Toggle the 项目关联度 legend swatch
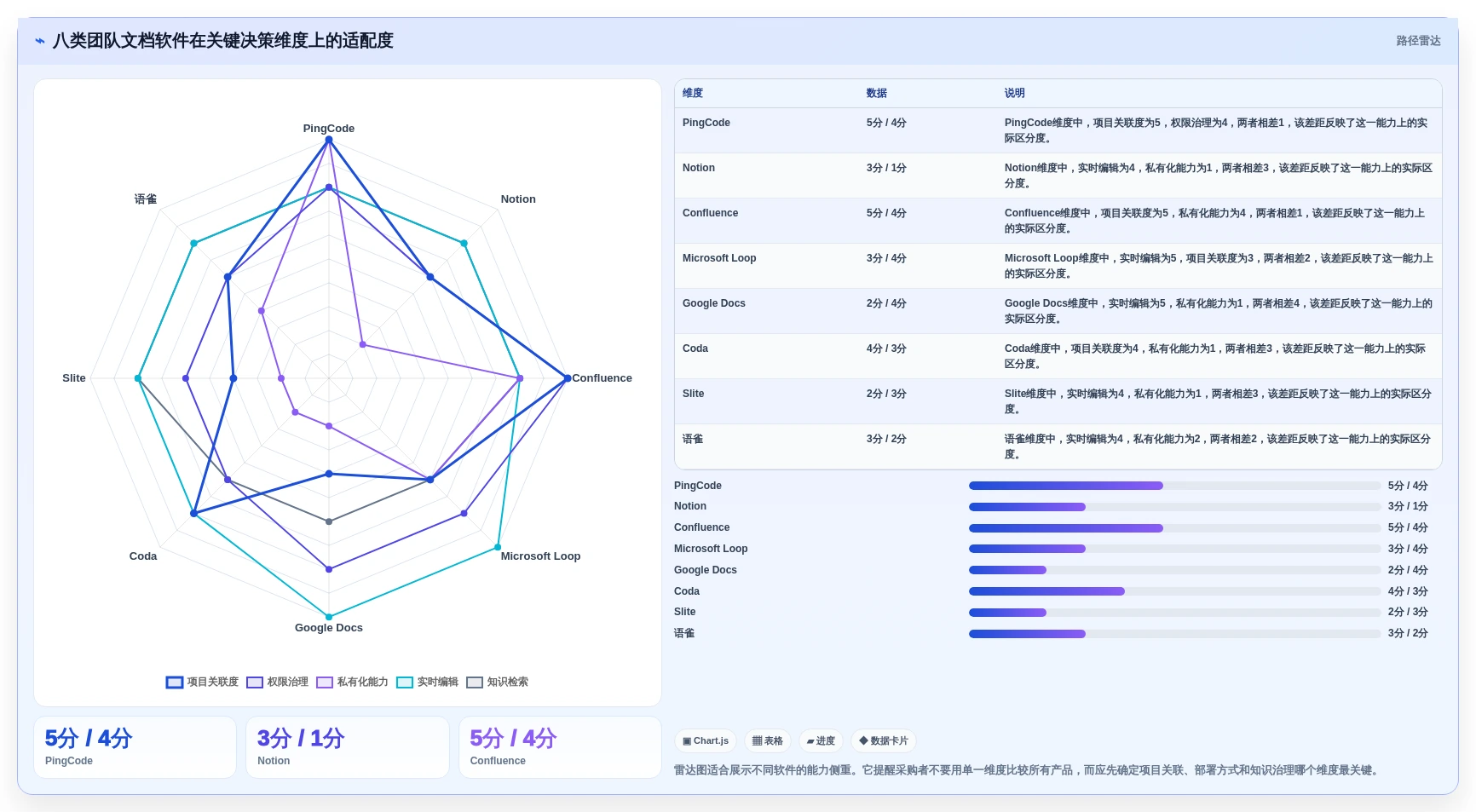This screenshot has width=1476, height=812. (175, 682)
